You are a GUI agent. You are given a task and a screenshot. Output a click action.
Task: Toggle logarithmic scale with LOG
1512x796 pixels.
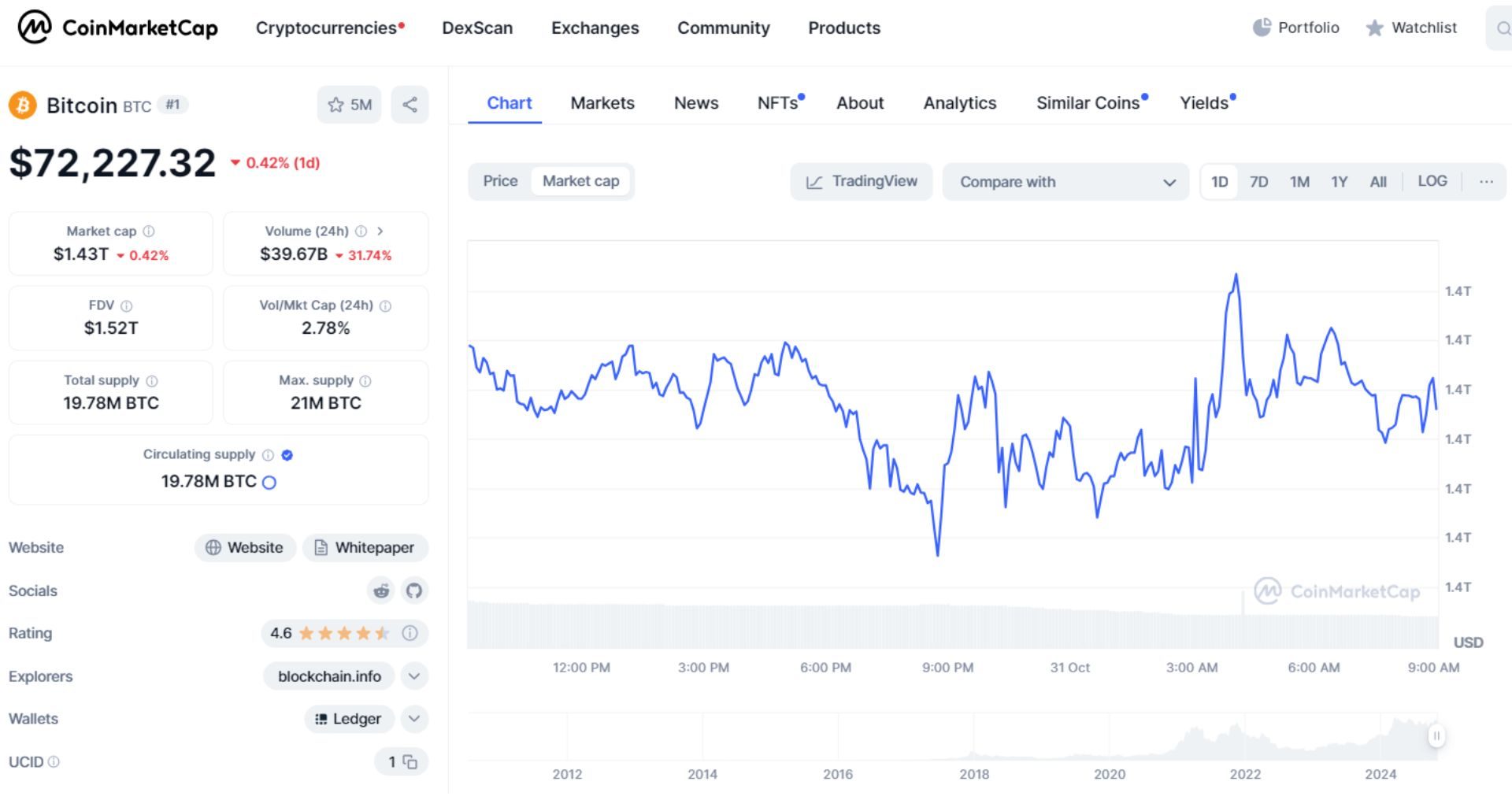[x=1432, y=181]
